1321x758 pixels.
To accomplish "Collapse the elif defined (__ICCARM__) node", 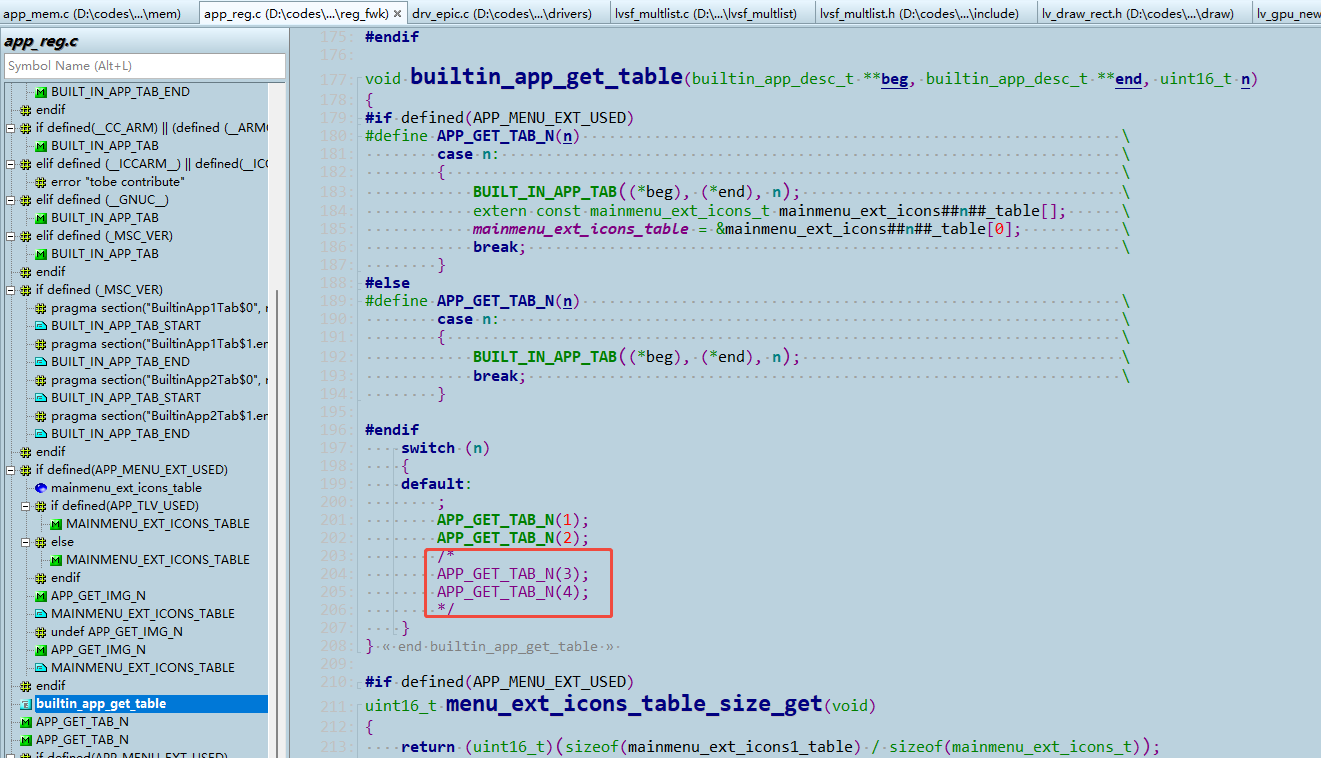I will point(10,164).
